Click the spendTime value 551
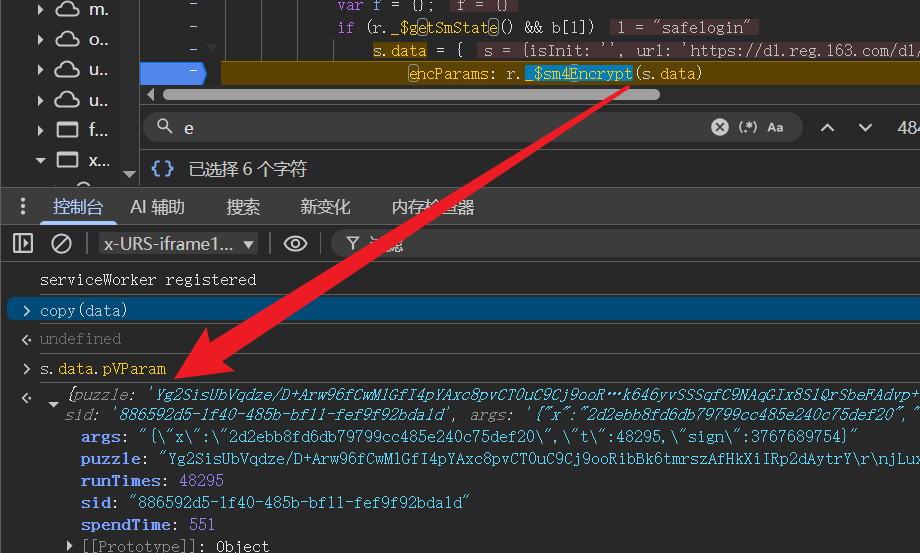This screenshot has width=920, height=553. click(202, 524)
